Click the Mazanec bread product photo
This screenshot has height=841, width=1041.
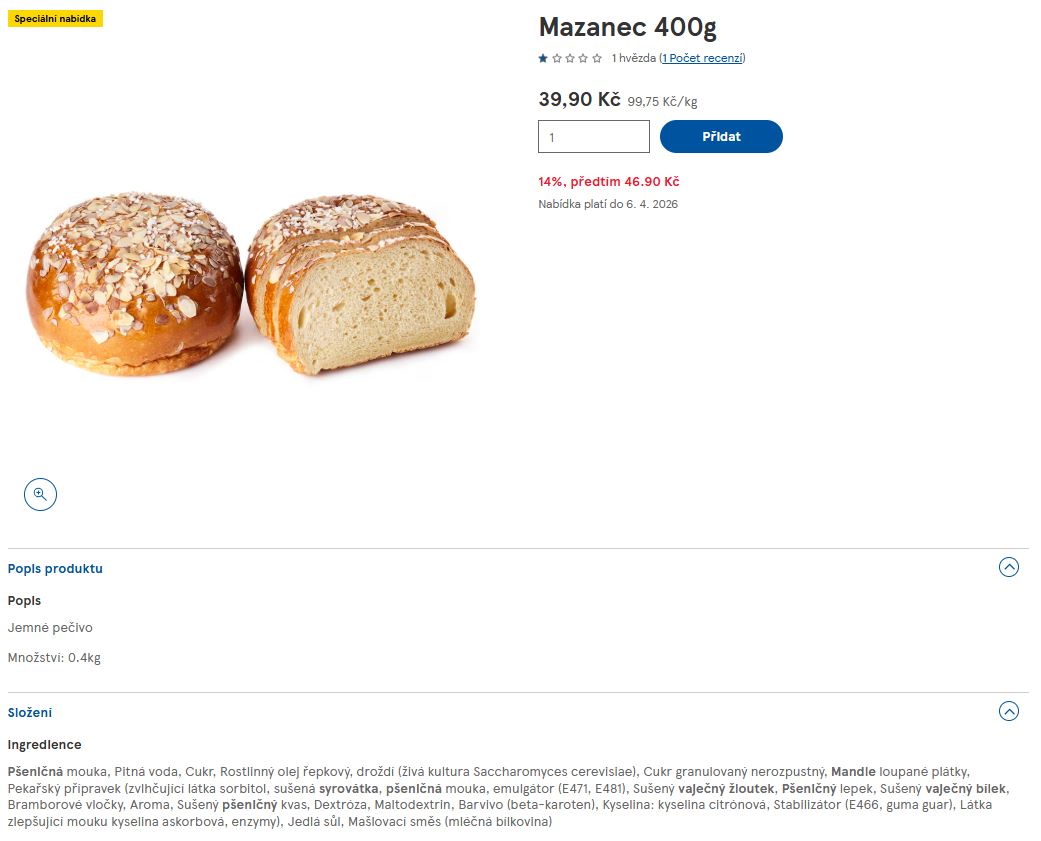click(x=250, y=285)
